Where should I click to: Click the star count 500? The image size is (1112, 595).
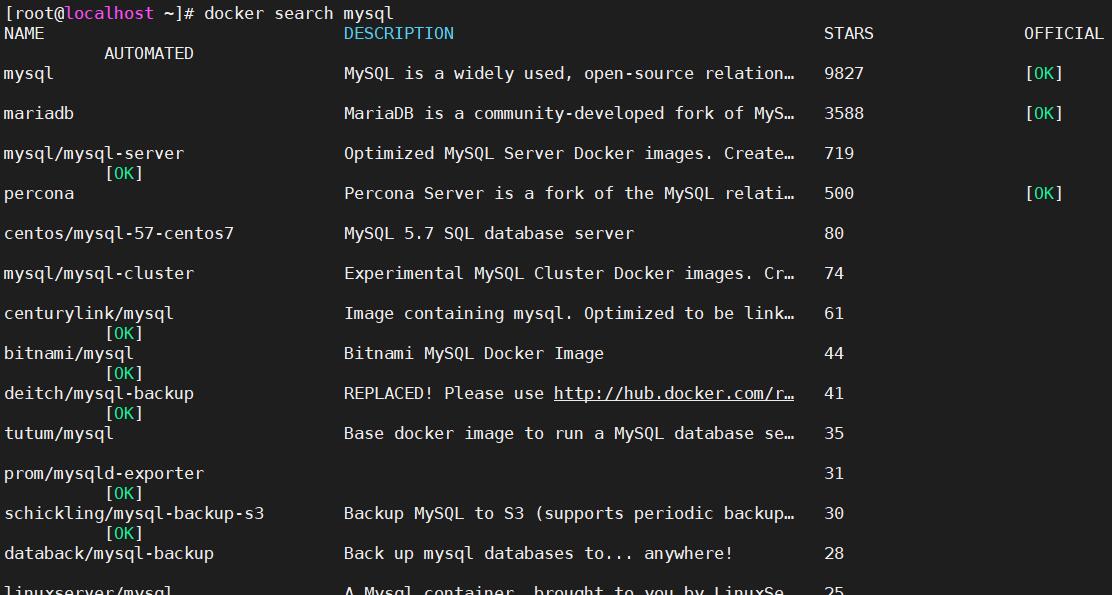coord(839,194)
